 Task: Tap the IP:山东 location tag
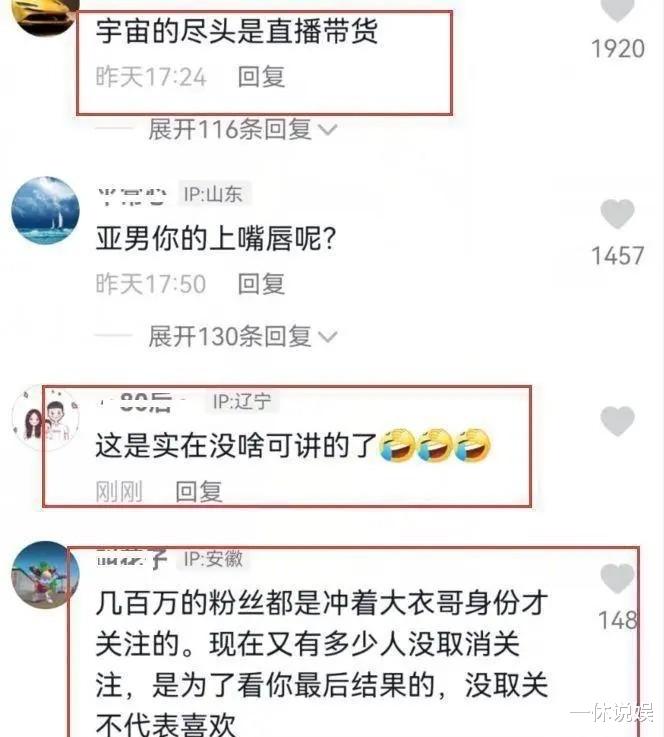[x=214, y=194]
